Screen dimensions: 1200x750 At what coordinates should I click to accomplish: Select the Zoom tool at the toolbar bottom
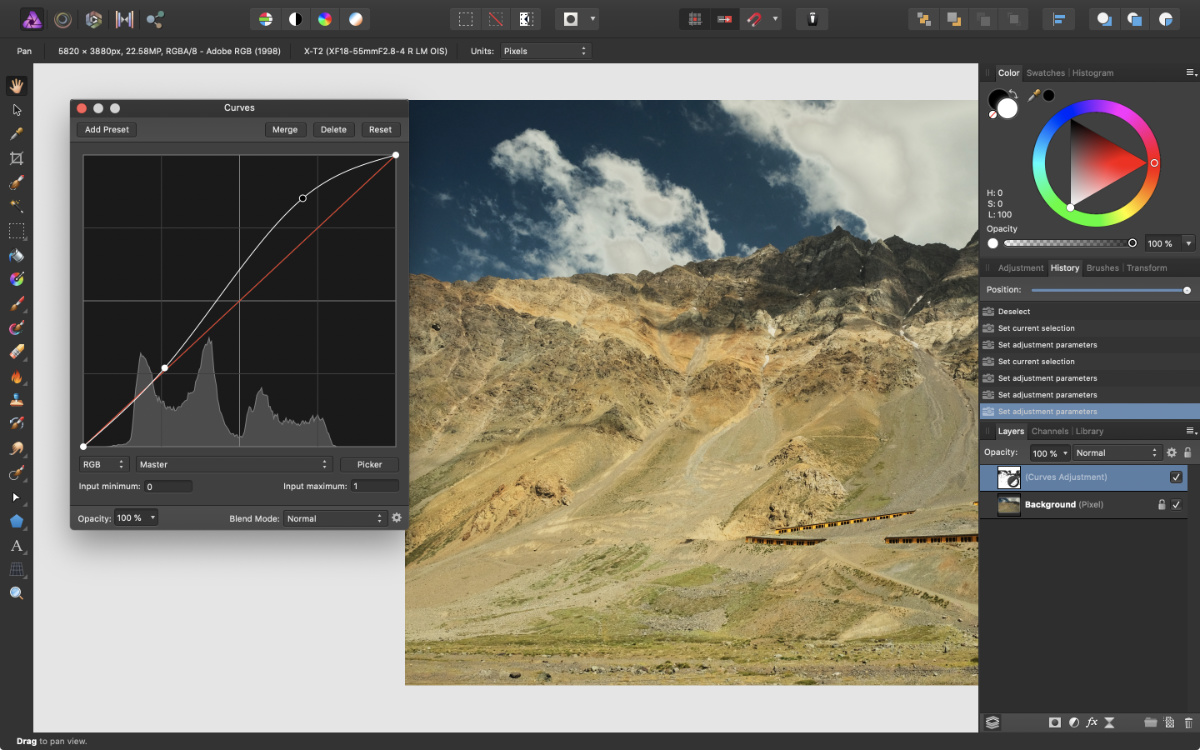coord(16,592)
